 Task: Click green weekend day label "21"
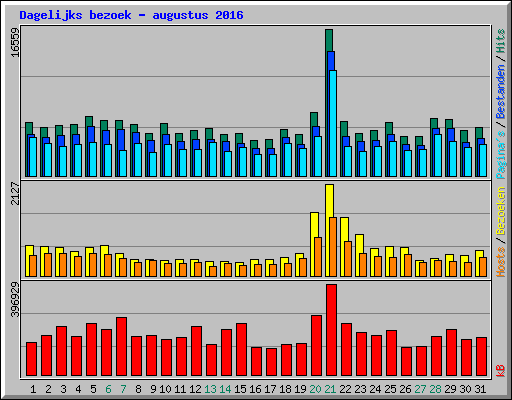[x=330, y=389]
